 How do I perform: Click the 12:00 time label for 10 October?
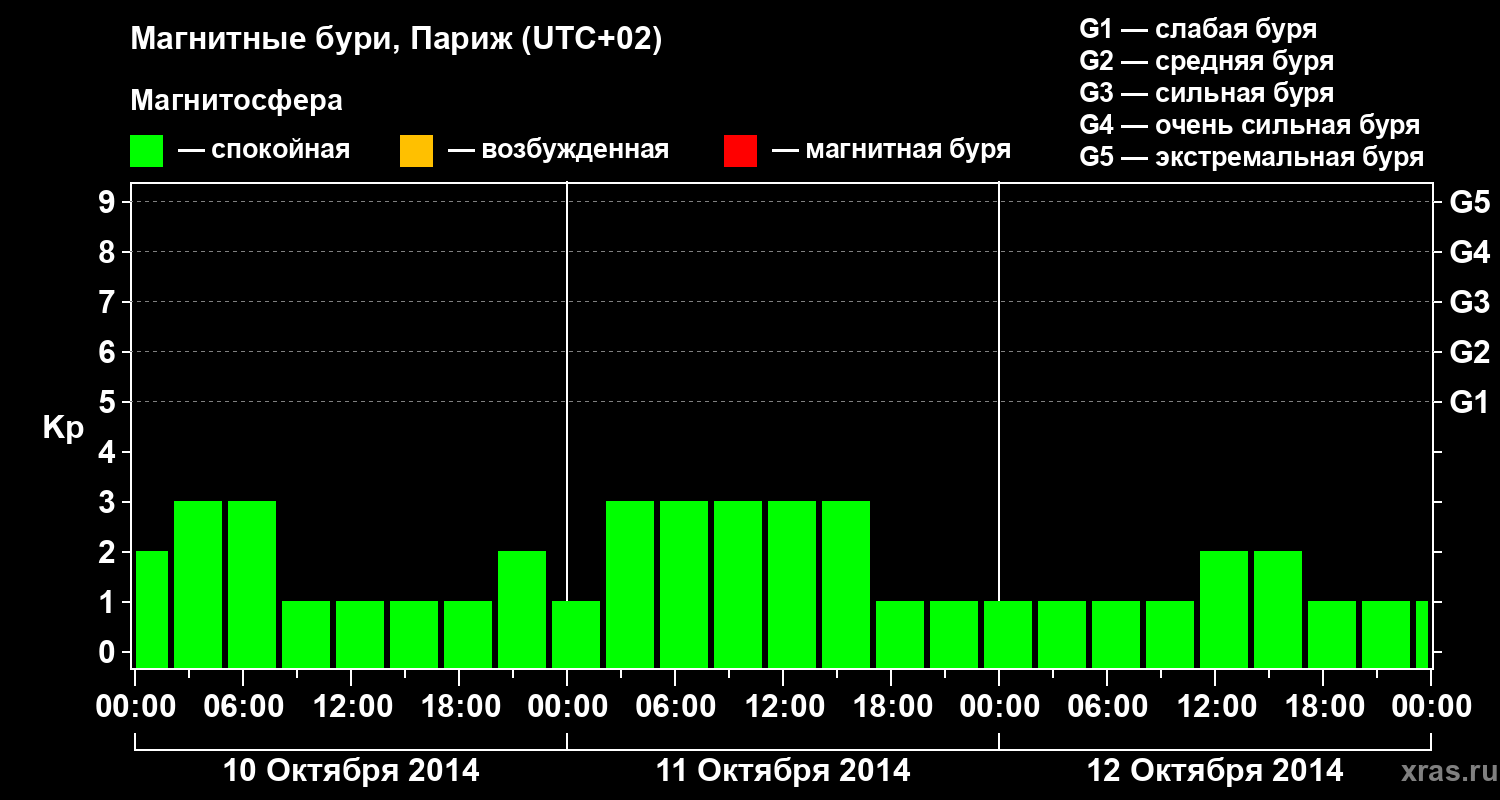351,706
